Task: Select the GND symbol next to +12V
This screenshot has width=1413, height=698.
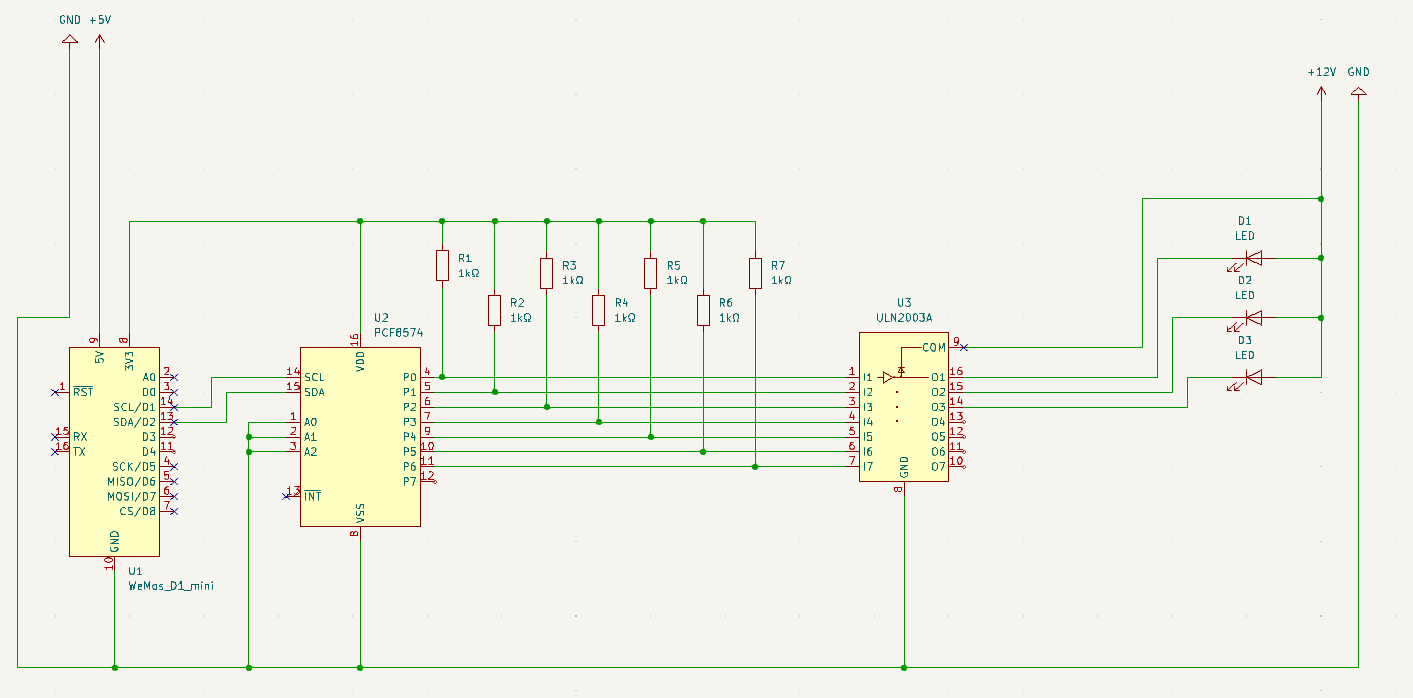Action: click(1358, 92)
